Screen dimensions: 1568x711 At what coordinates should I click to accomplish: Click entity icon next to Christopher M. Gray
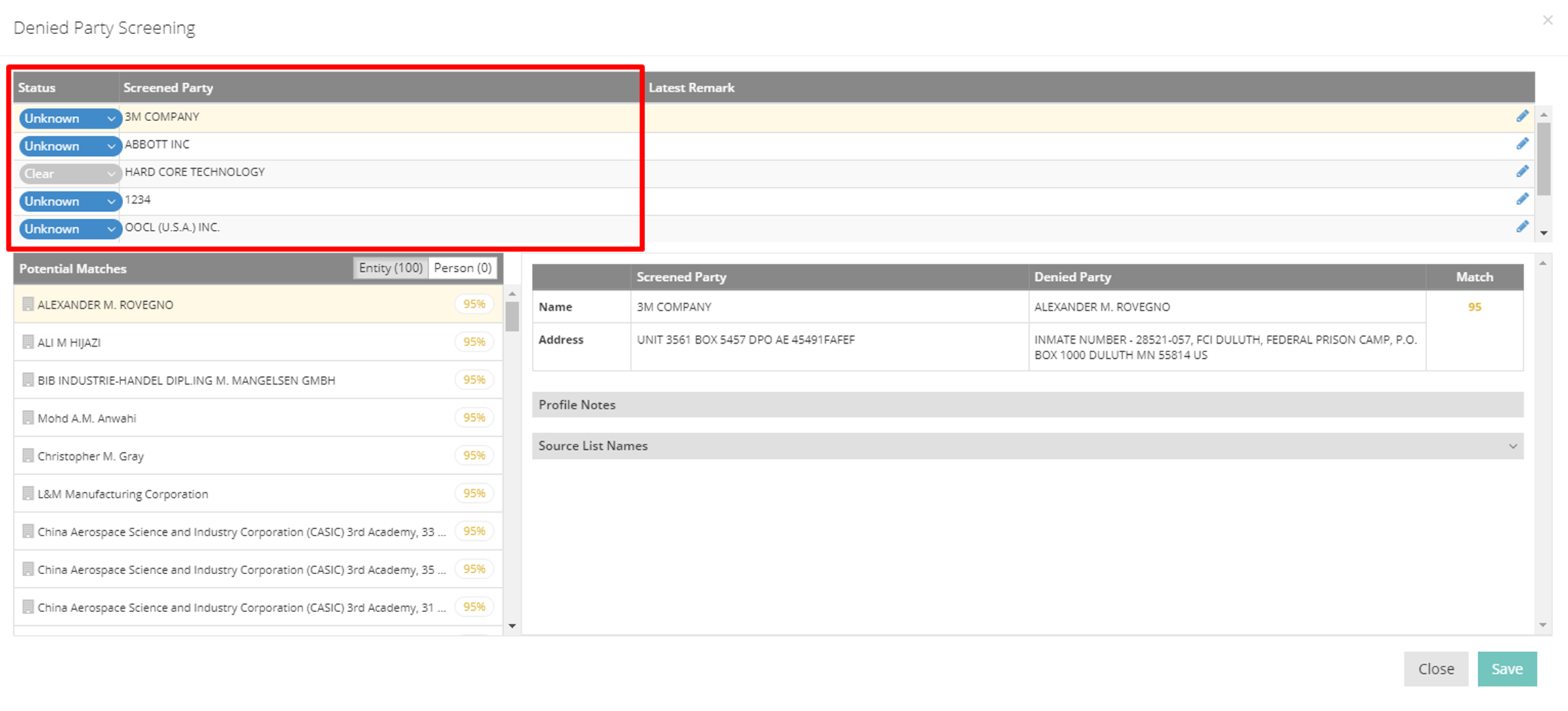point(28,456)
